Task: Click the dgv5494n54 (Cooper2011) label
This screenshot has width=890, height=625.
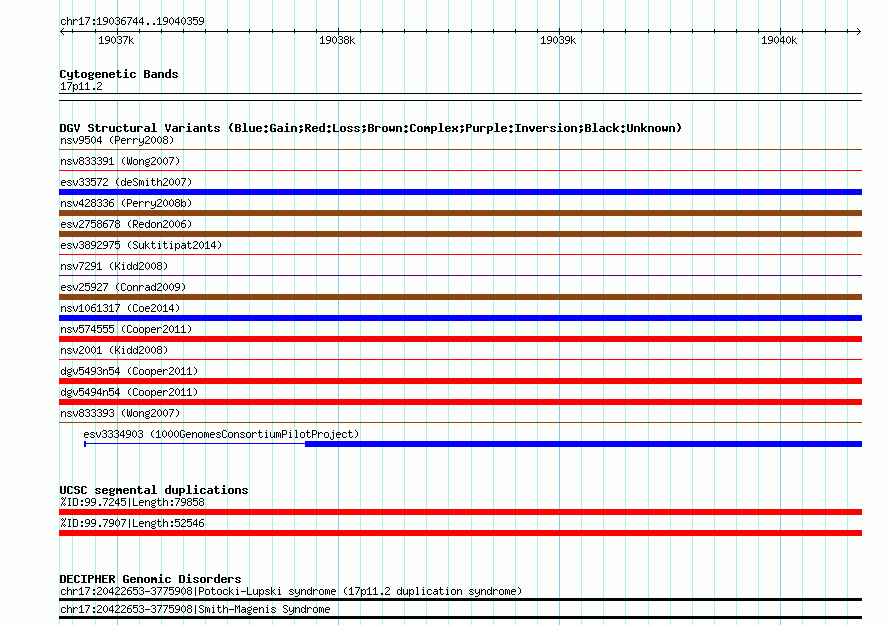Action: [x=129, y=392]
